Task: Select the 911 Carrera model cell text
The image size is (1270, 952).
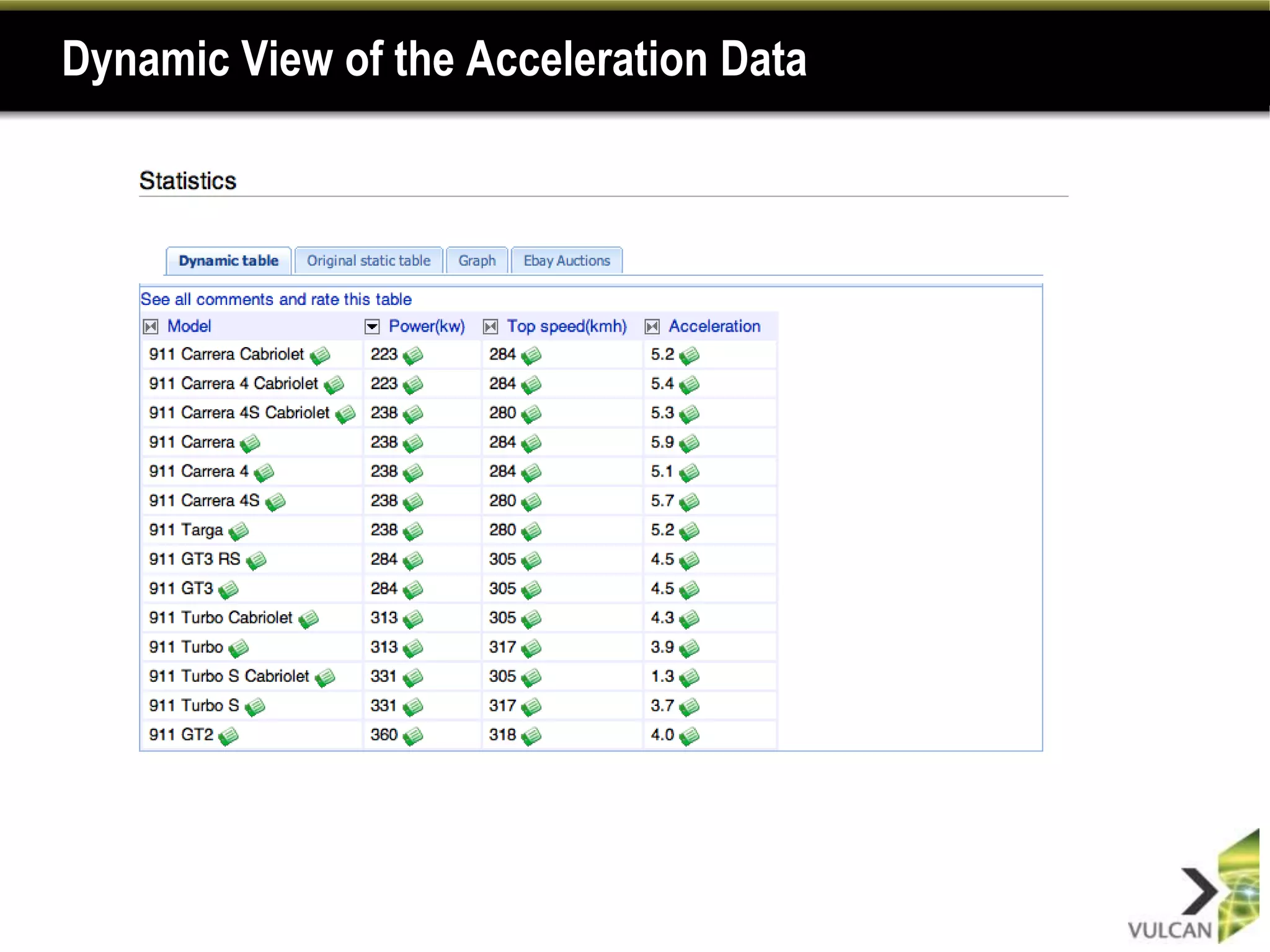Action: pos(192,442)
